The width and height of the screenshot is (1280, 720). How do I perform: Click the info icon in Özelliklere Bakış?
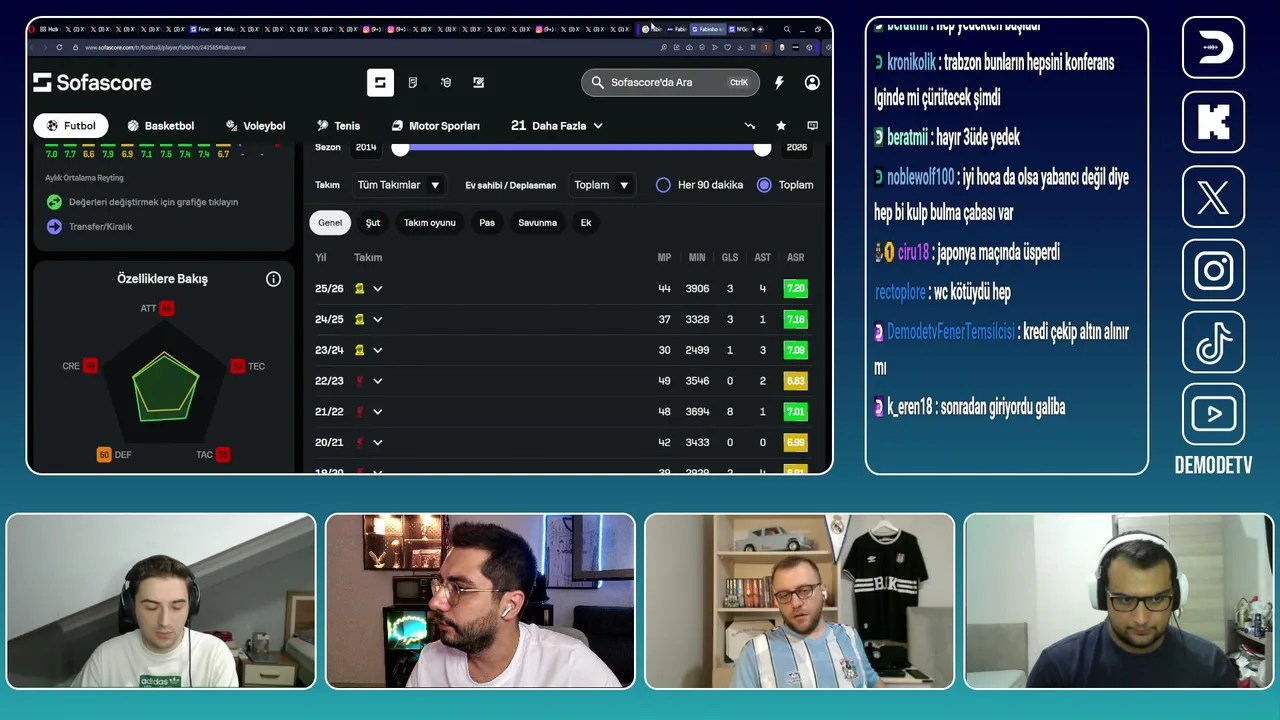coord(273,279)
